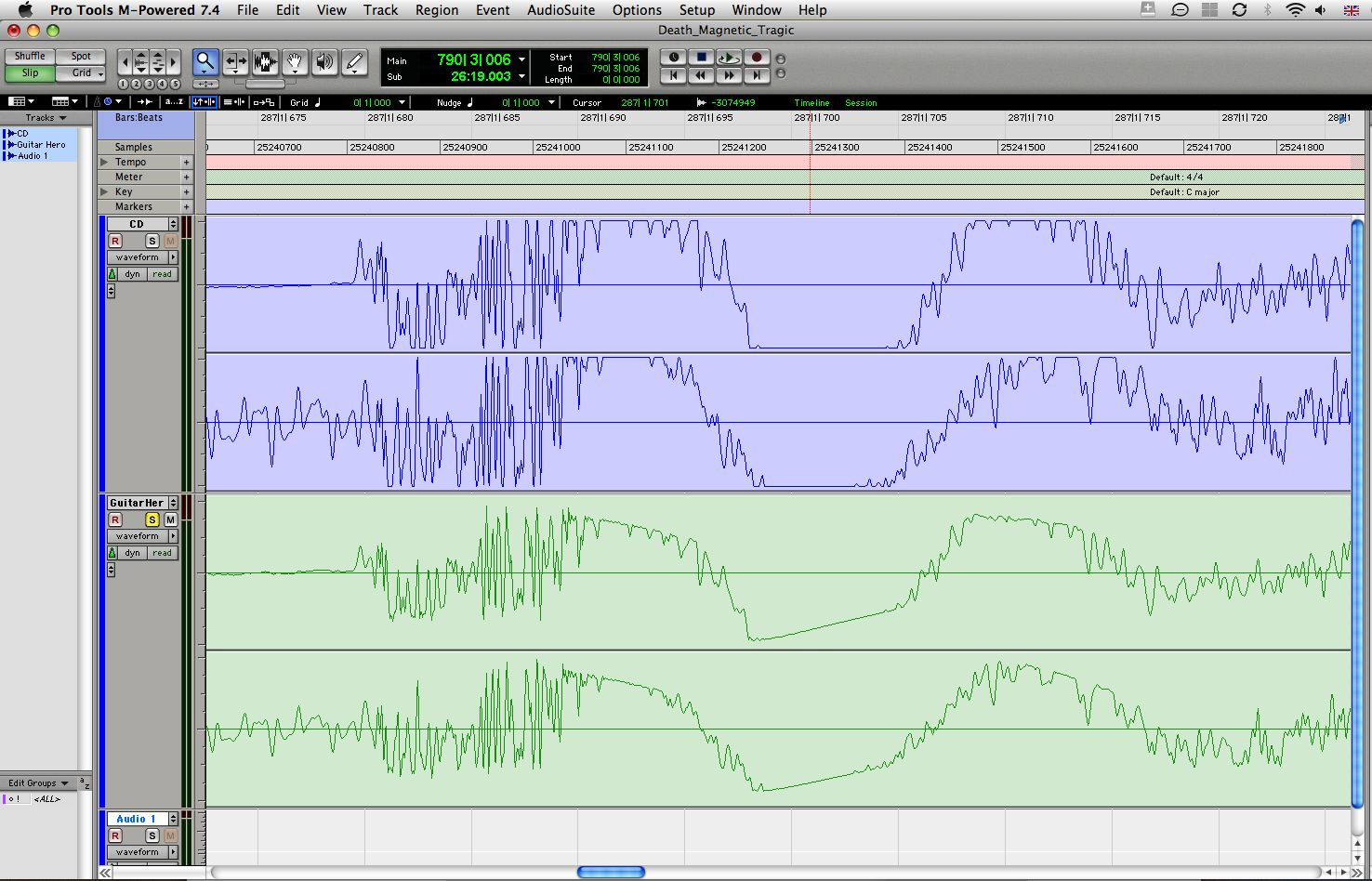Click the volume icon in menu bar
Viewport: 1372px width, 881px height.
click(x=1321, y=10)
